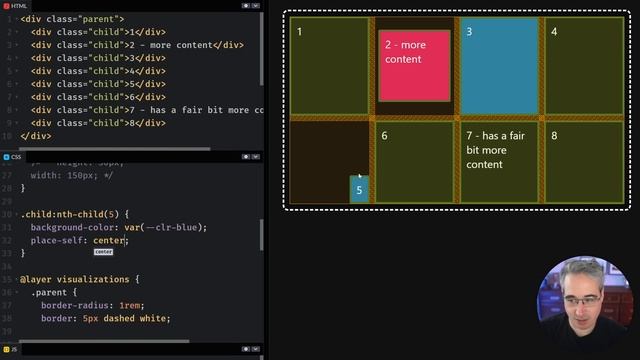
Task: Click the HTML line containing '2 - more content'
Action: 137,45
